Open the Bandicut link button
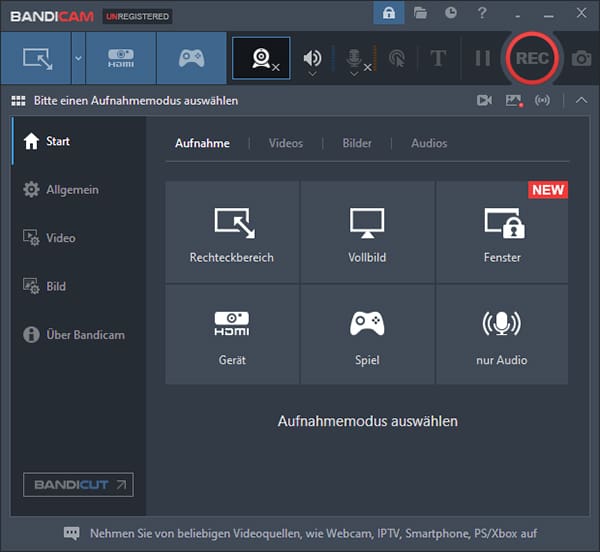The width and height of the screenshot is (600, 552). pyautogui.click(x=78, y=485)
